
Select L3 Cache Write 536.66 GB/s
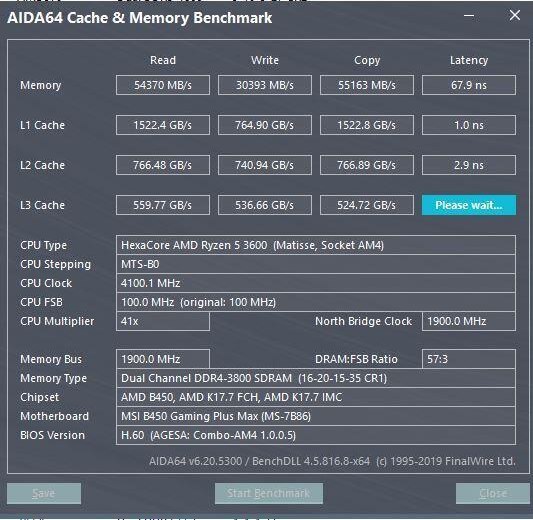pos(265,205)
